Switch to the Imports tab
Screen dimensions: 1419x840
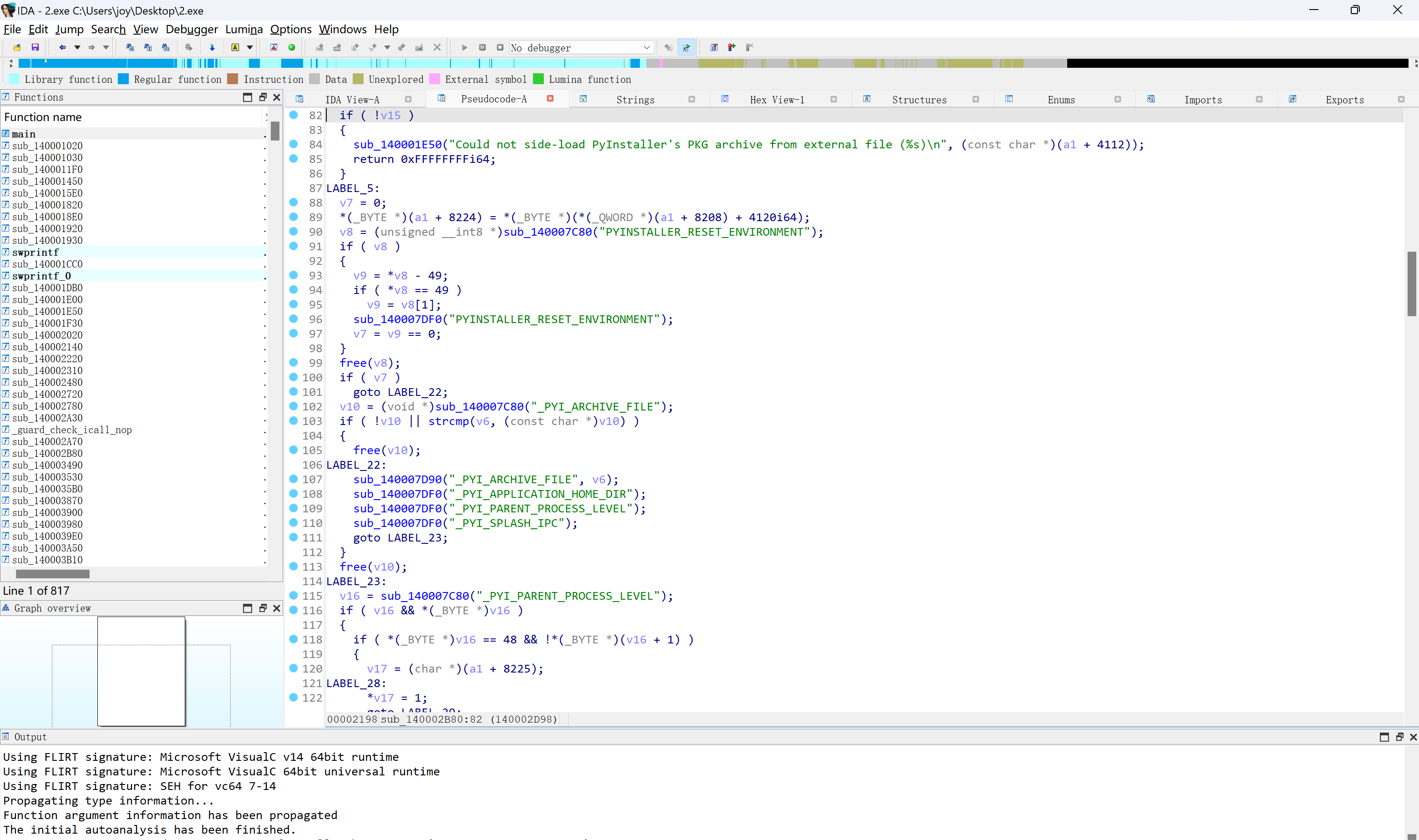point(1203,100)
